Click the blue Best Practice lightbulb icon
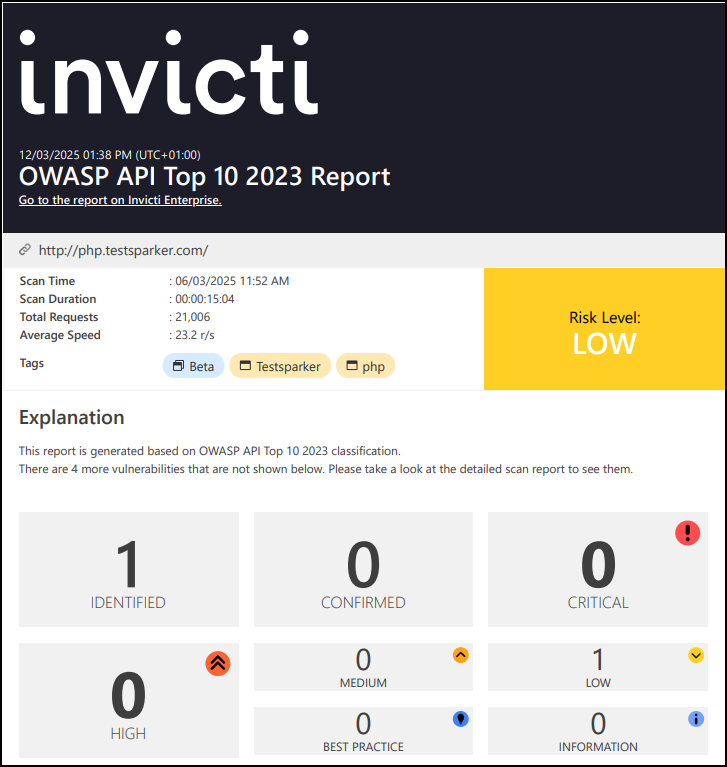Image resolution: width=727 pixels, height=767 pixels. (460, 719)
